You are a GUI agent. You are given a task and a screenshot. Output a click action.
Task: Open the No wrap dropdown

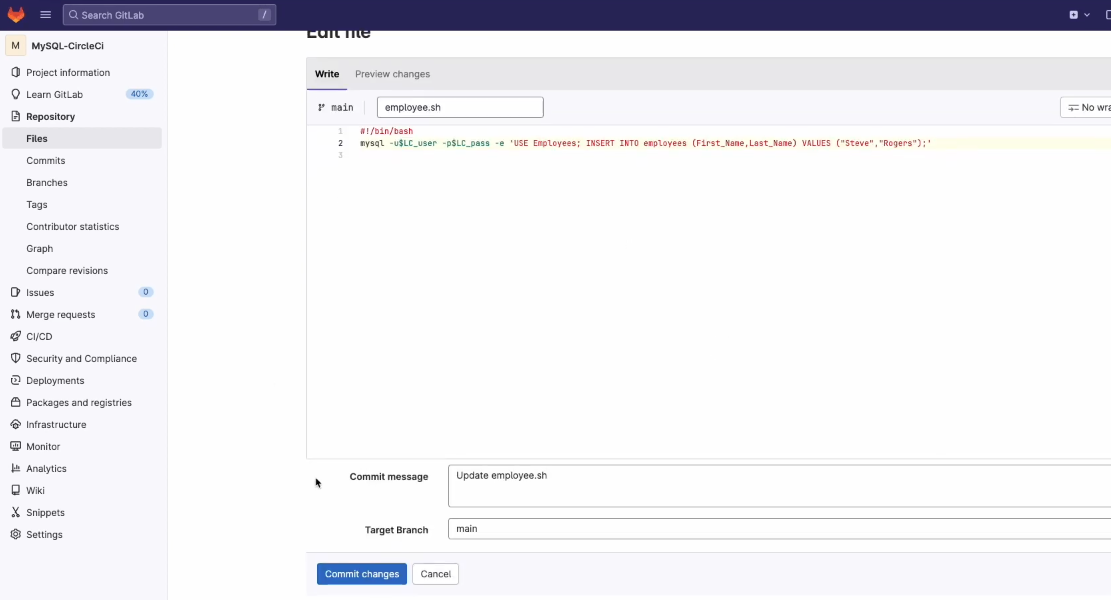coord(1085,107)
